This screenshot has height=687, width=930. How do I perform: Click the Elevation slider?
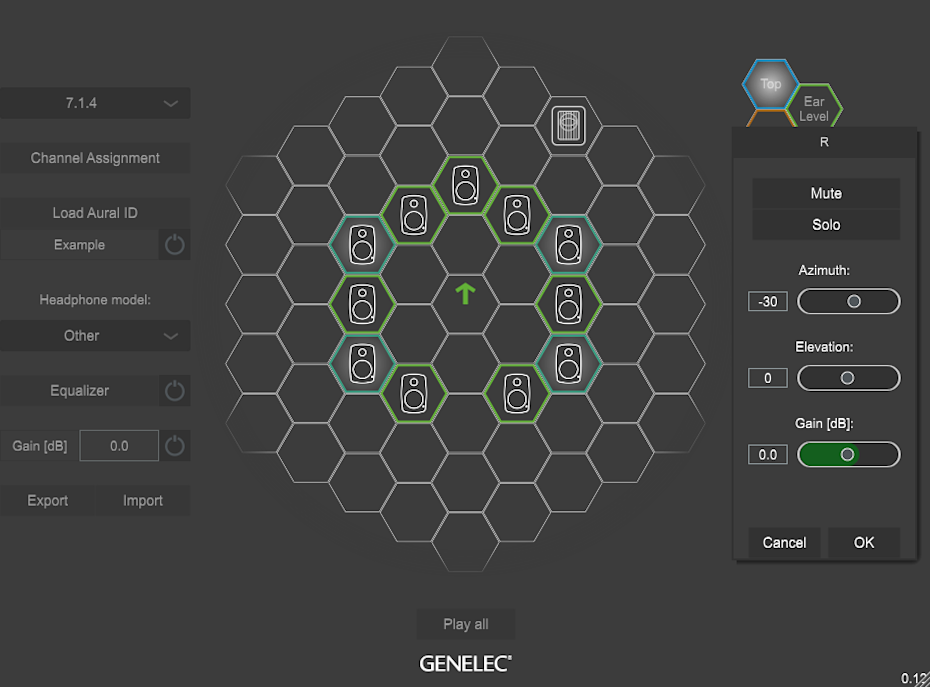point(849,378)
